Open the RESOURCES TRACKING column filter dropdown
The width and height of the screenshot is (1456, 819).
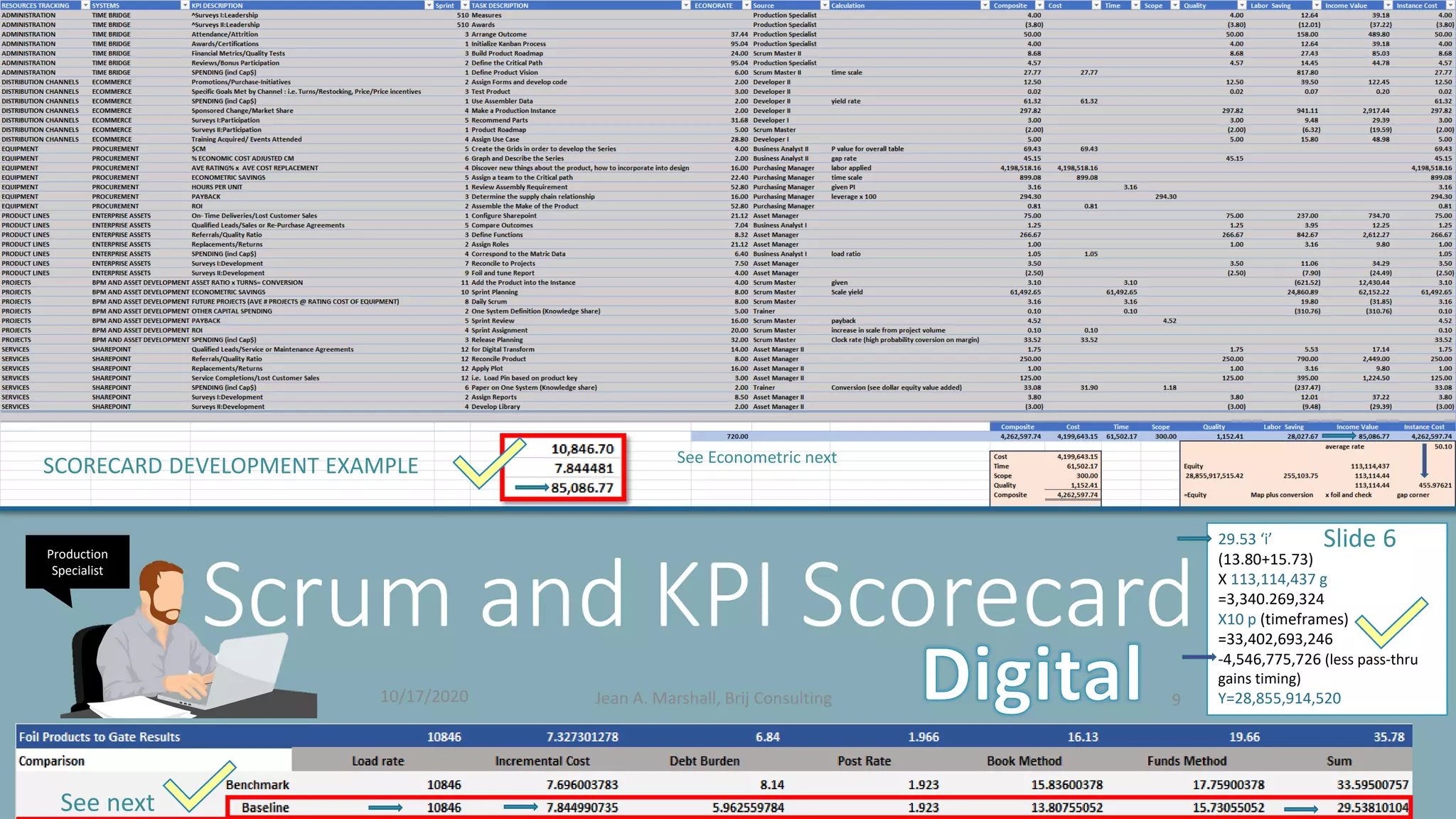pyautogui.click(x=85, y=5)
